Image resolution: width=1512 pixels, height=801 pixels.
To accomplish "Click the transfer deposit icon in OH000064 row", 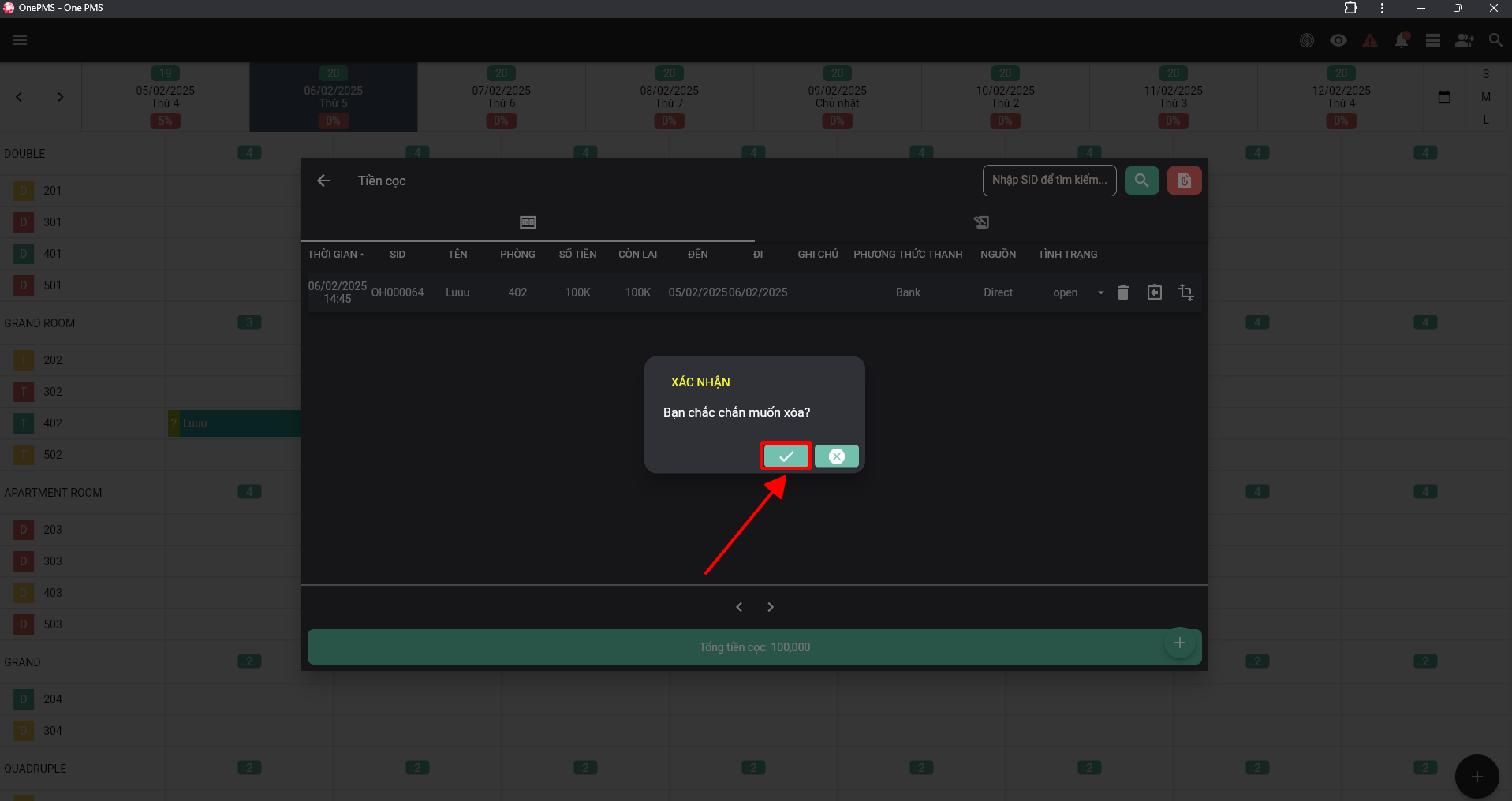I will pyautogui.click(x=1154, y=292).
